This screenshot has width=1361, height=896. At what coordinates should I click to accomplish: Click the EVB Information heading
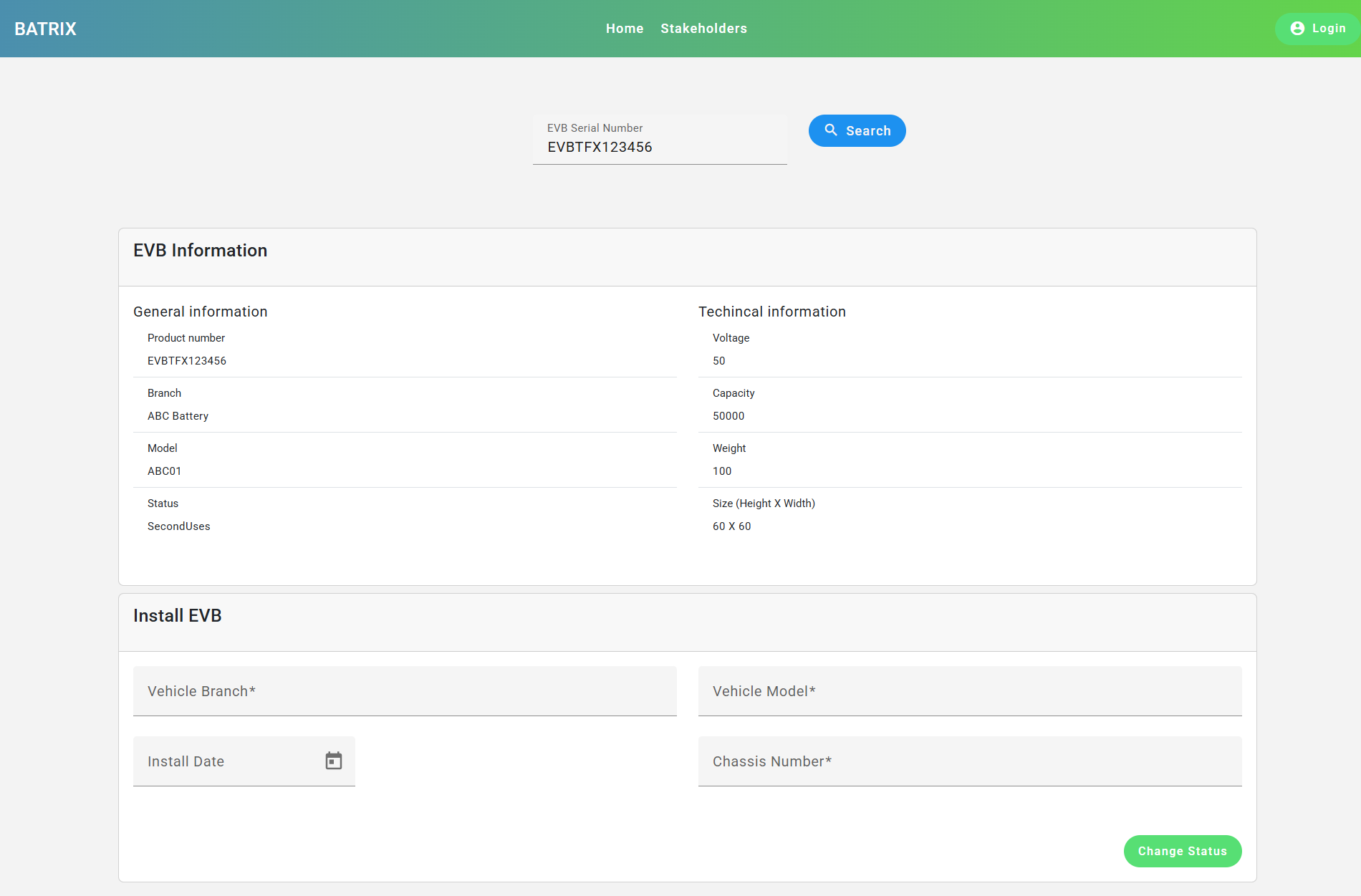(201, 251)
